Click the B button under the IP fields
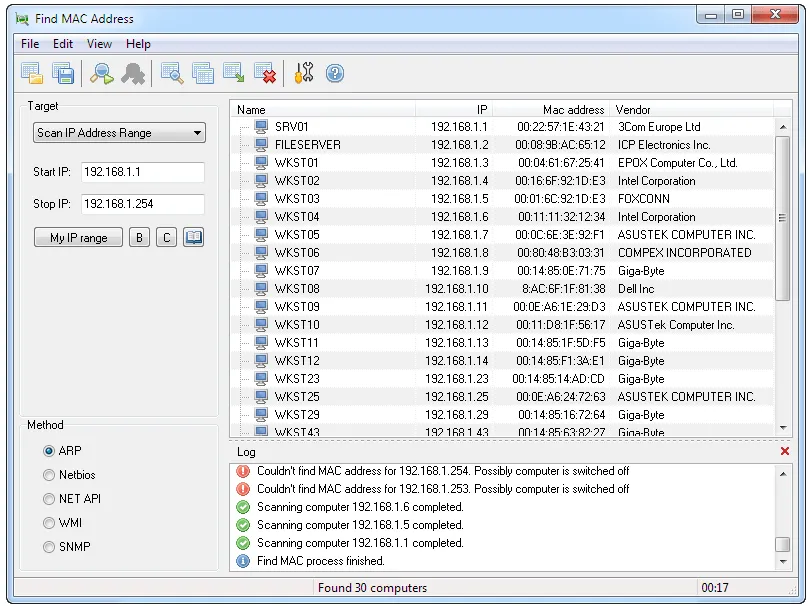Viewport: 810px width, 606px height. (x=139, y=237)
